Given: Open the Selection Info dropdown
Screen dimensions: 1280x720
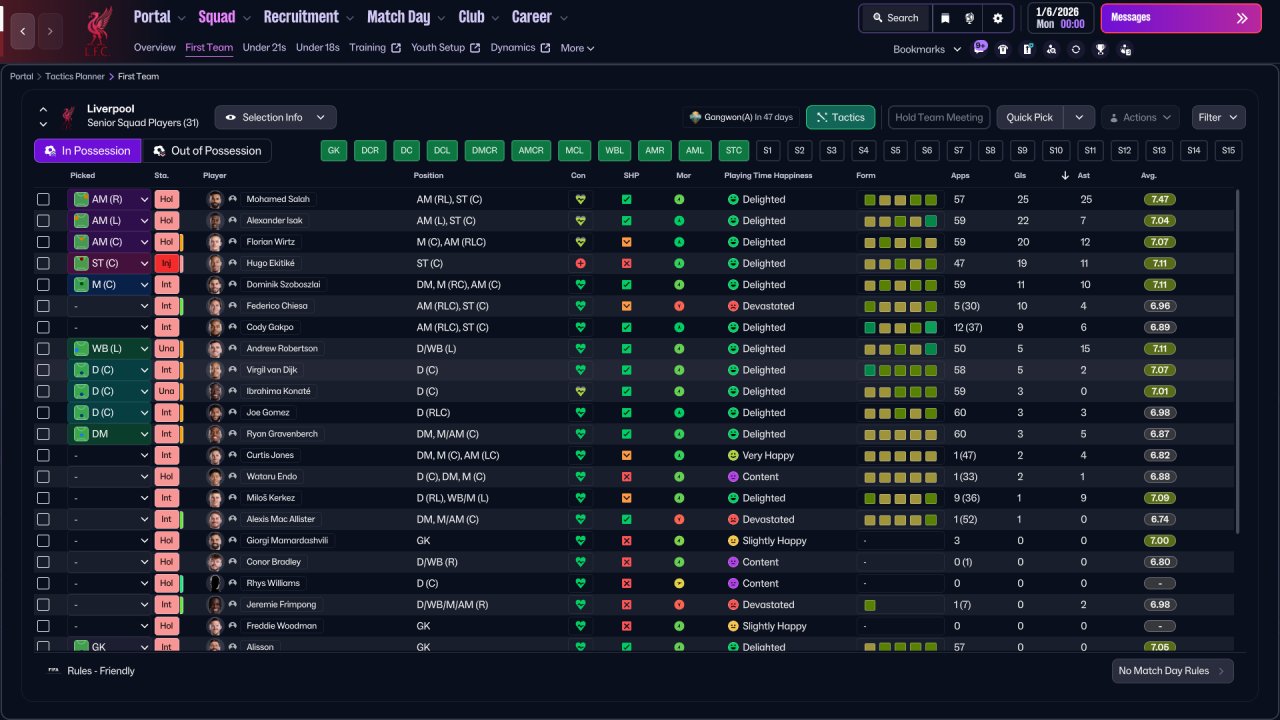Looking at the screenshot, I should point(276,117).
